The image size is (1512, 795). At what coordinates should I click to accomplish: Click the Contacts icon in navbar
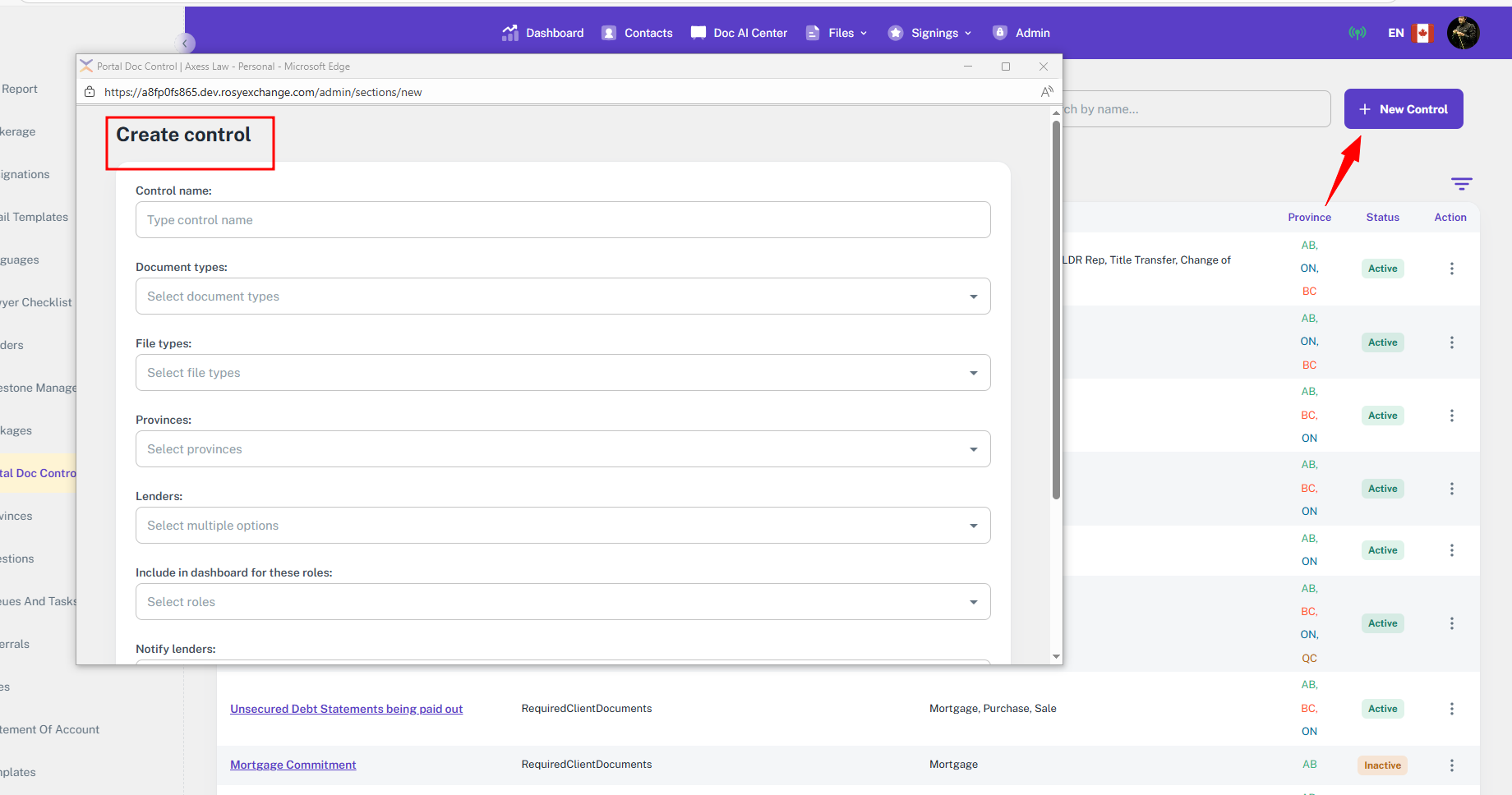click(x=609, y=33)
